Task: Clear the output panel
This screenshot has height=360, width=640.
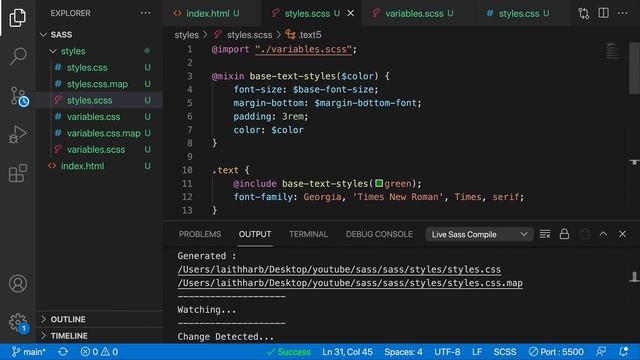Action: point(545,234)
